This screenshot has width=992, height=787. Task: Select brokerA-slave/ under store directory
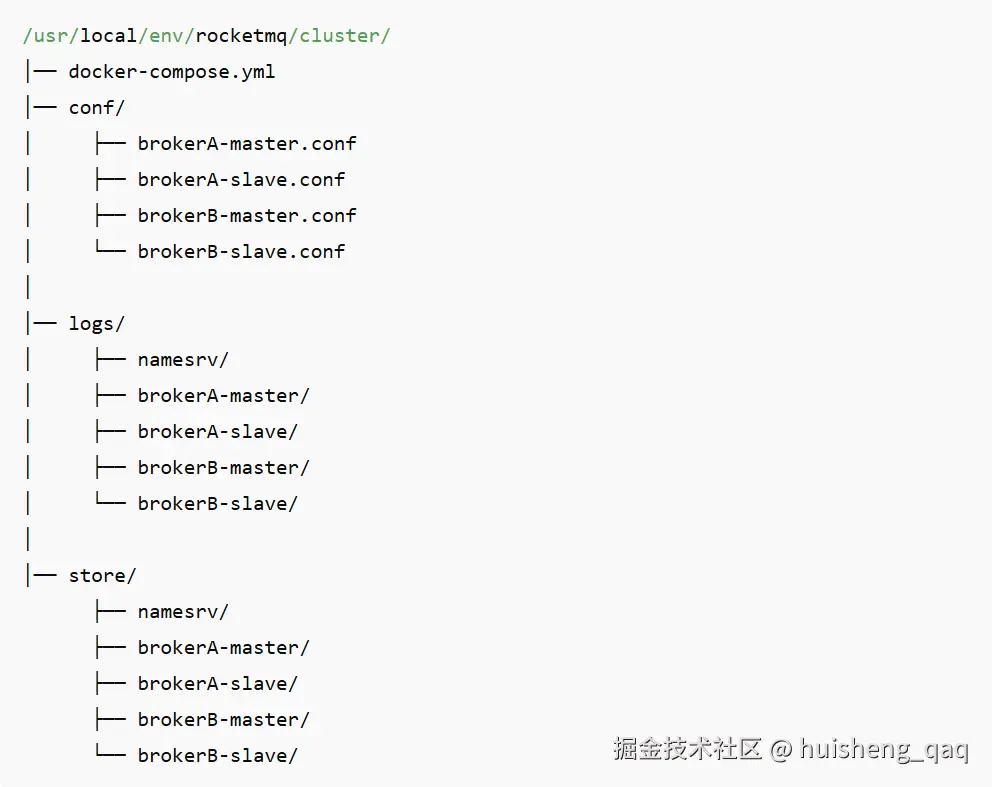217,684
